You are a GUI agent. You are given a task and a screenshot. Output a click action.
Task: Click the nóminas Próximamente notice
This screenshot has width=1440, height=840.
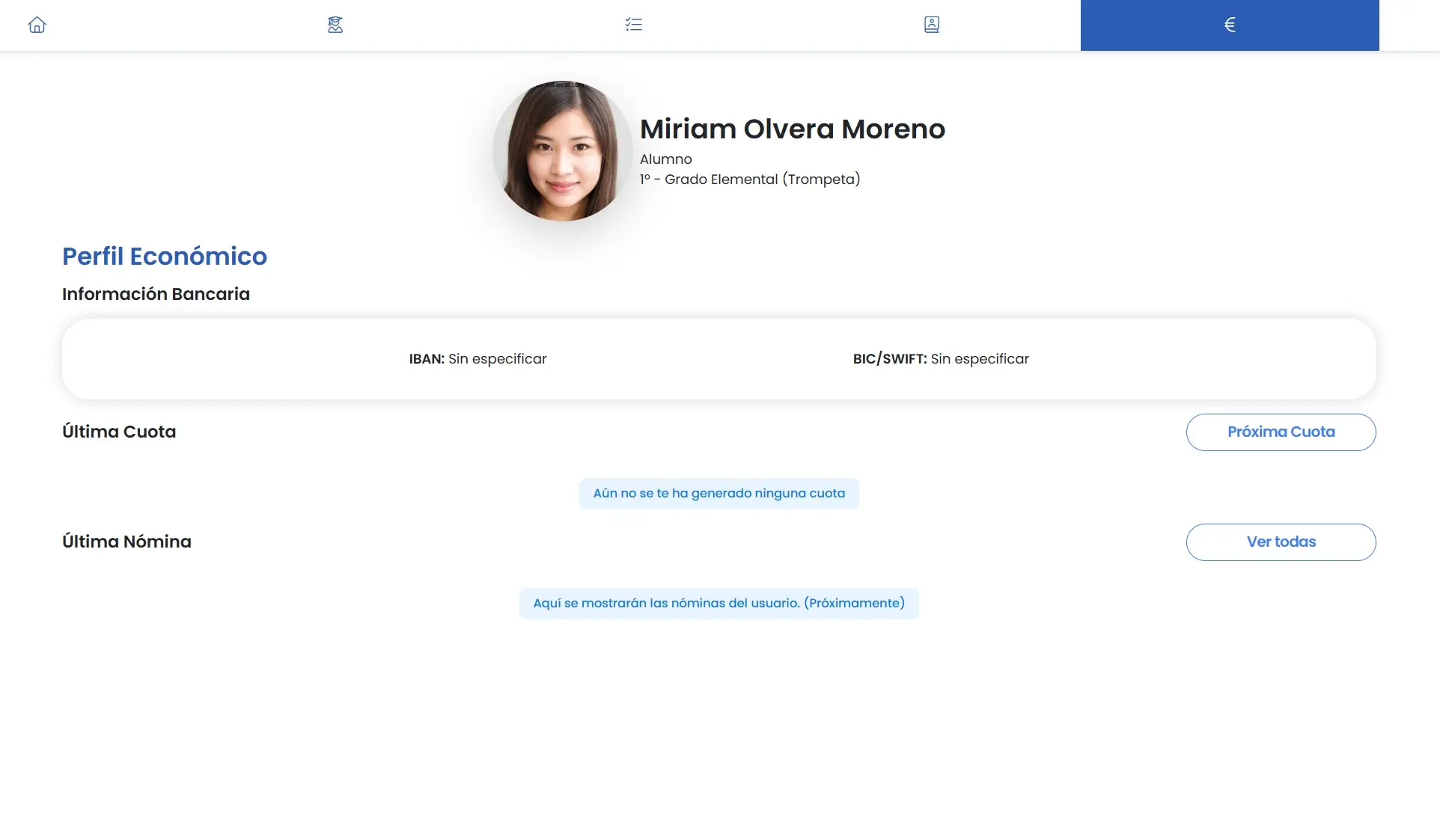click(x=719, y=604)
